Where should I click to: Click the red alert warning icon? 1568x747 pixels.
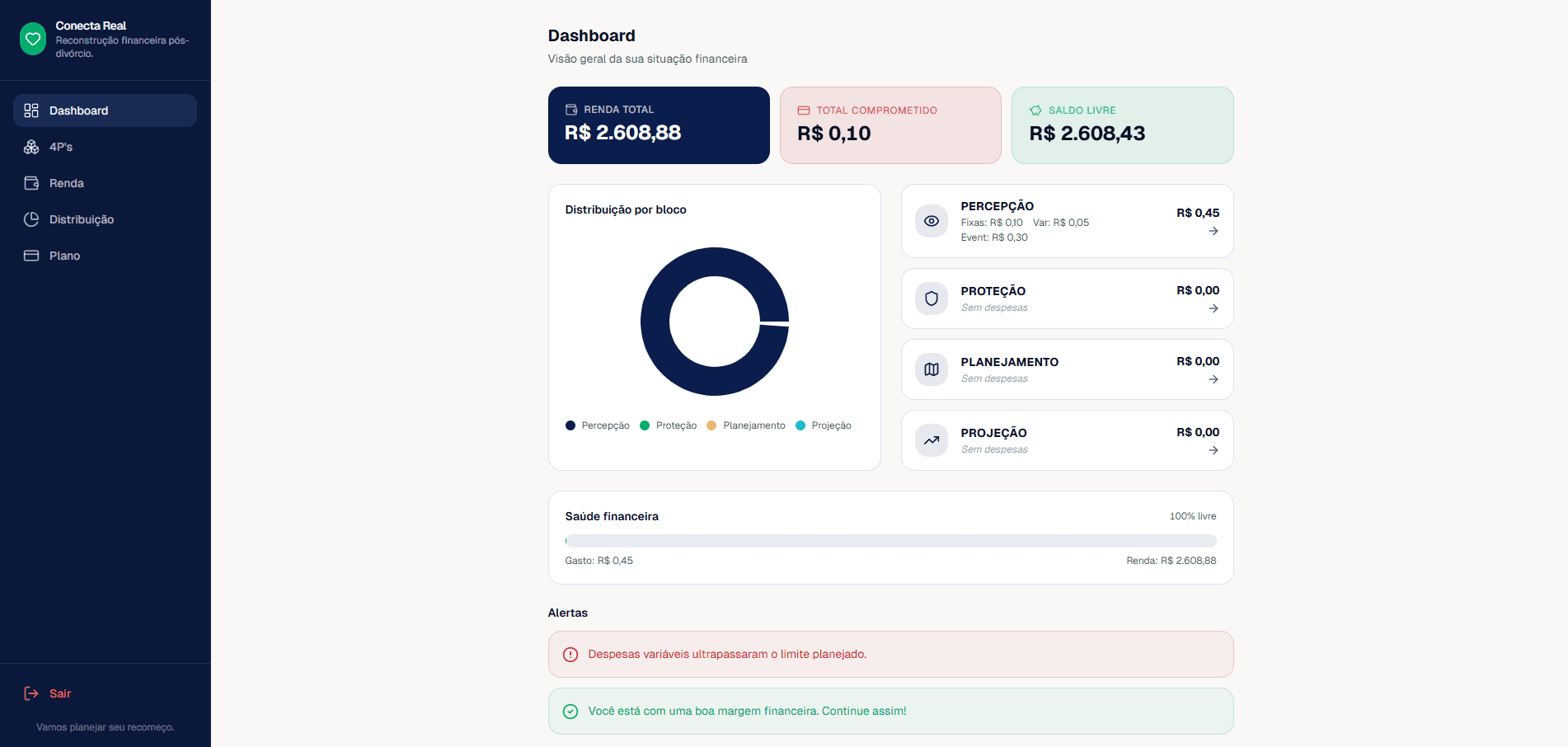pos(570,655)
